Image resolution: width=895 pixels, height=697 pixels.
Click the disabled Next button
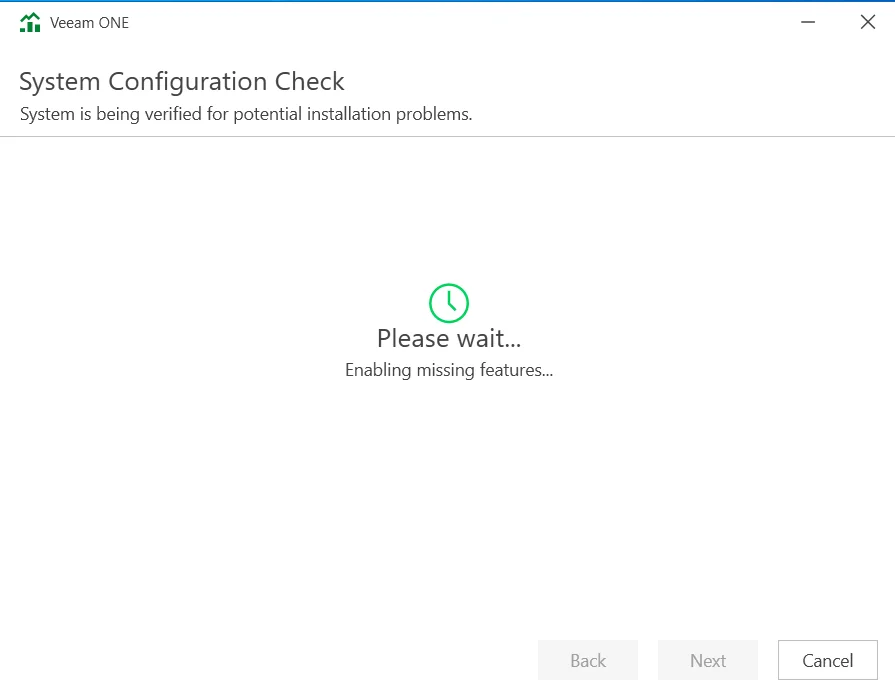coord(707,660)
